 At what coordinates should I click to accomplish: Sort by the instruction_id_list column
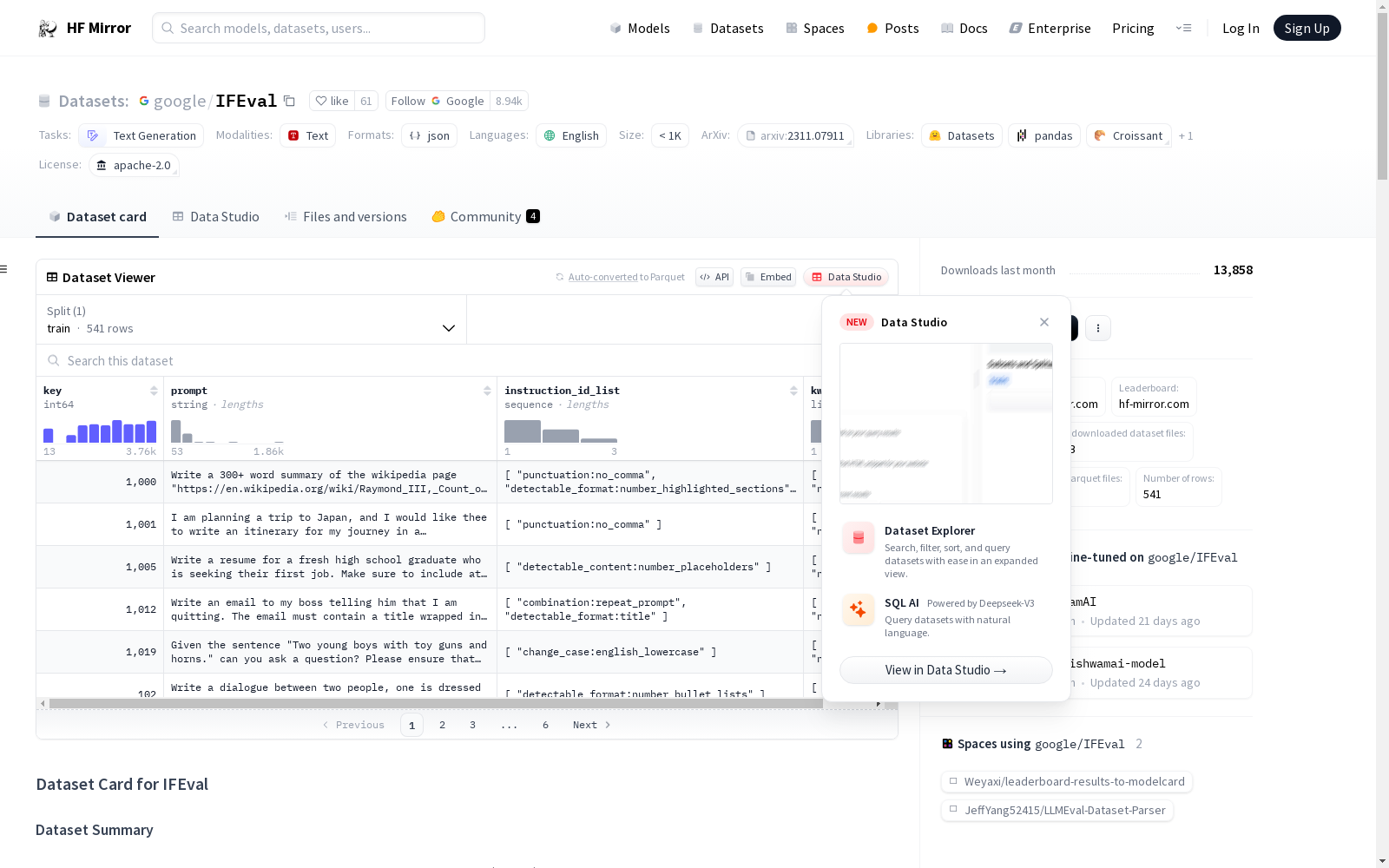(x=793, y=391)
